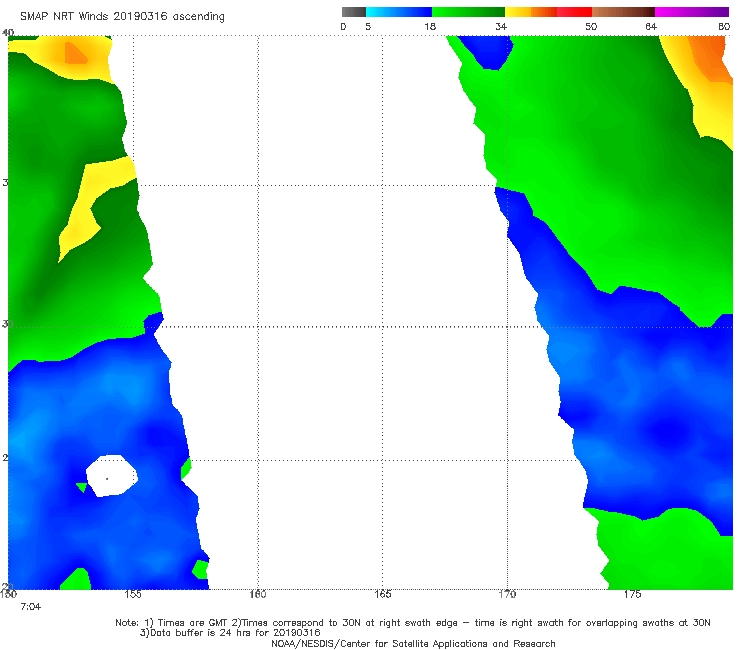
Task: Click the orange high-wind patch in the upper-right corner
Action: 710,57
